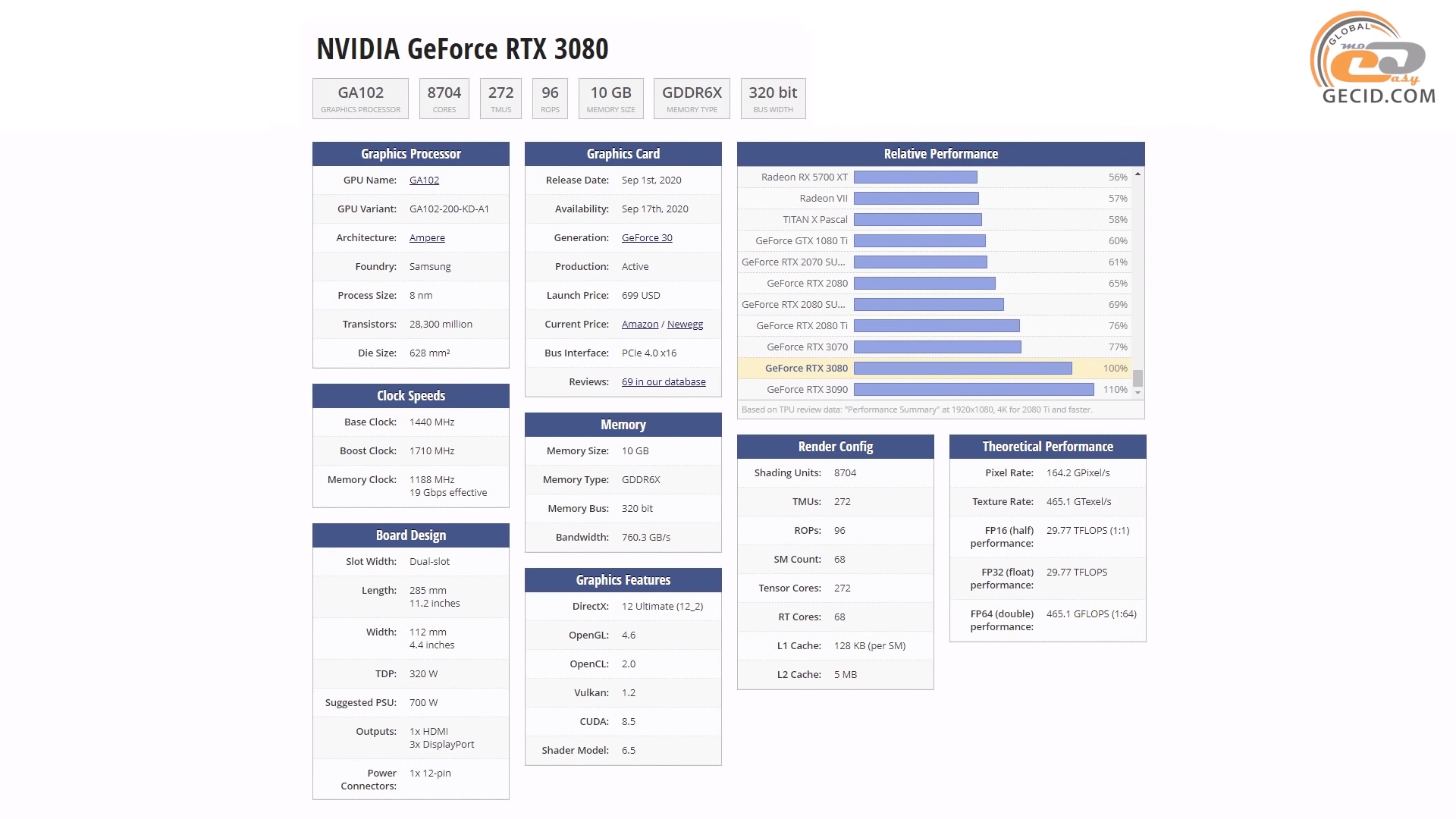Click the 320 bit bus width badge

(773, 99)
